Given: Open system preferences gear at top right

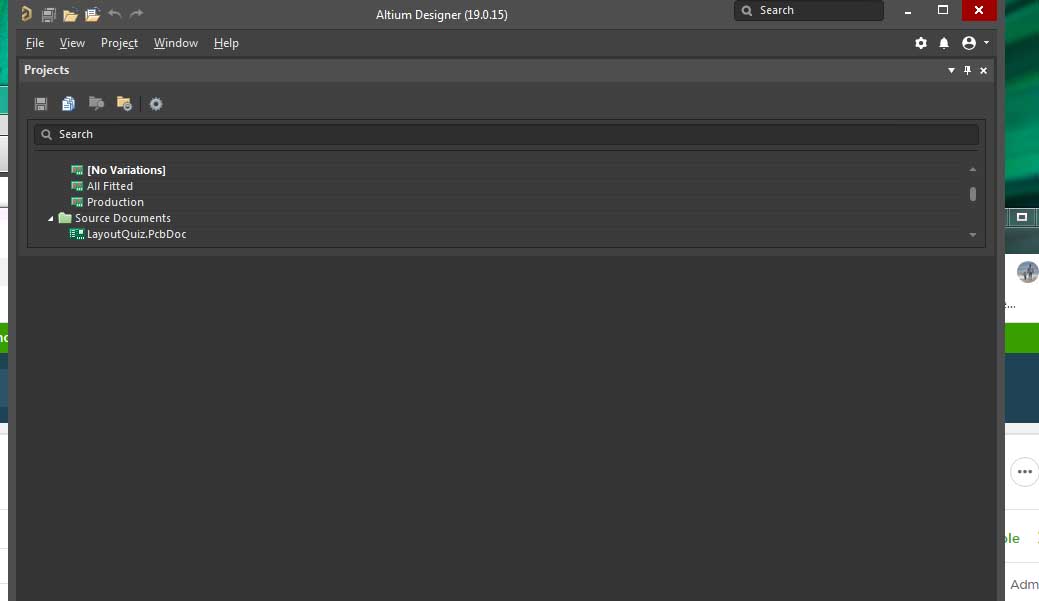Looking at the screenshot, I should [921, 43].
